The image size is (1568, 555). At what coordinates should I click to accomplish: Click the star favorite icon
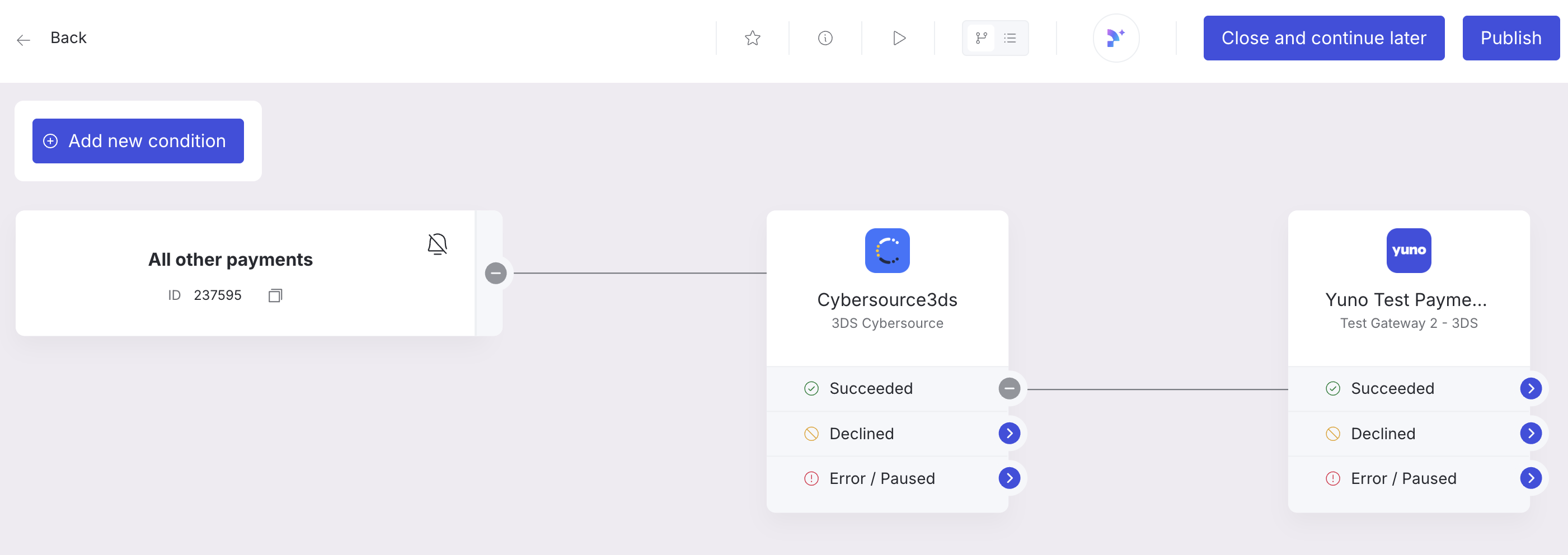(752, 37)
